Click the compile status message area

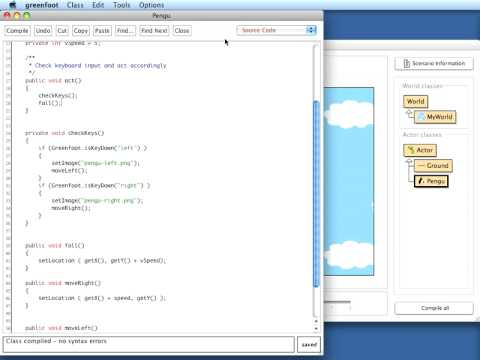[x=149, y=345]
